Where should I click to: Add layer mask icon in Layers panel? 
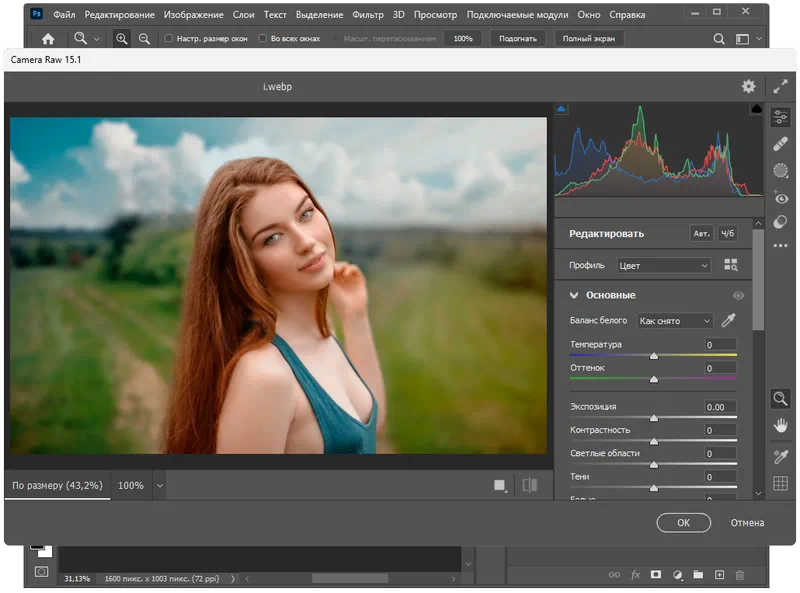(x=656, y=575)
